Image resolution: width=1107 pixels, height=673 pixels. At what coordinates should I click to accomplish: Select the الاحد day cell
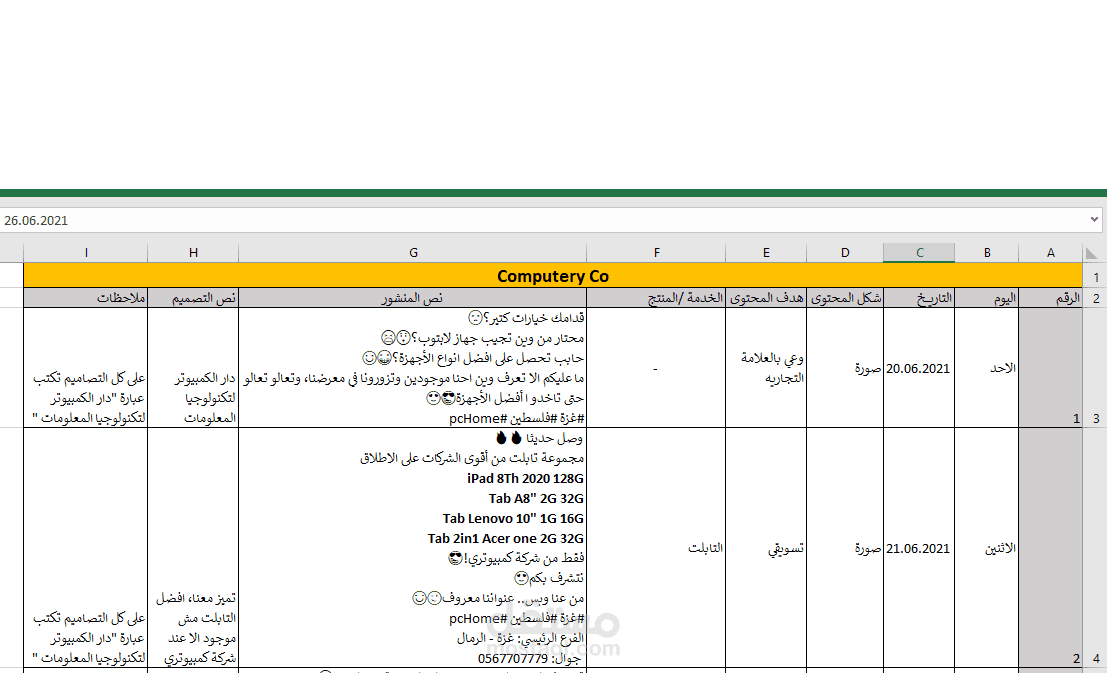987,368
